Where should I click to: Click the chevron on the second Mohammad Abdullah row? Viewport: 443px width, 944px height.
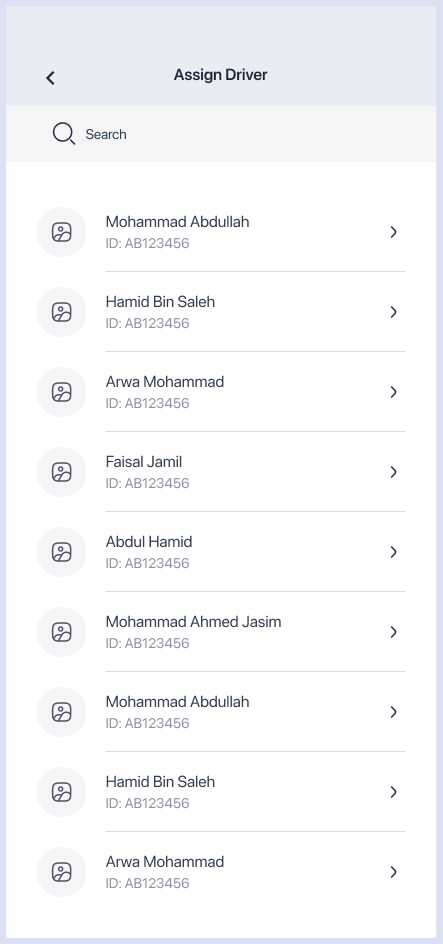click(394, 712)
